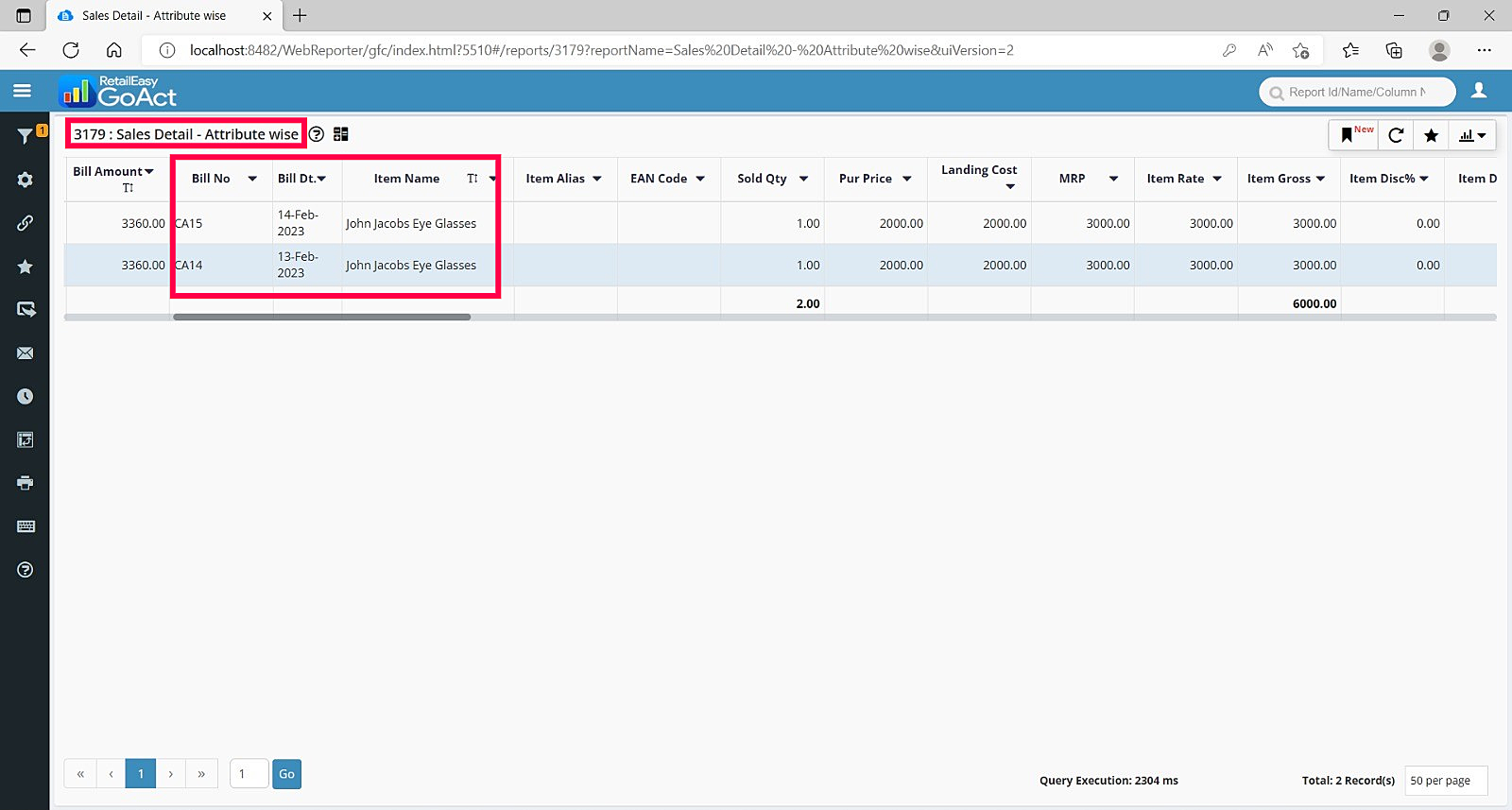Open Bill Dt. column dropdown arrow
The image size is (1512, 810).
click(321, 179)
